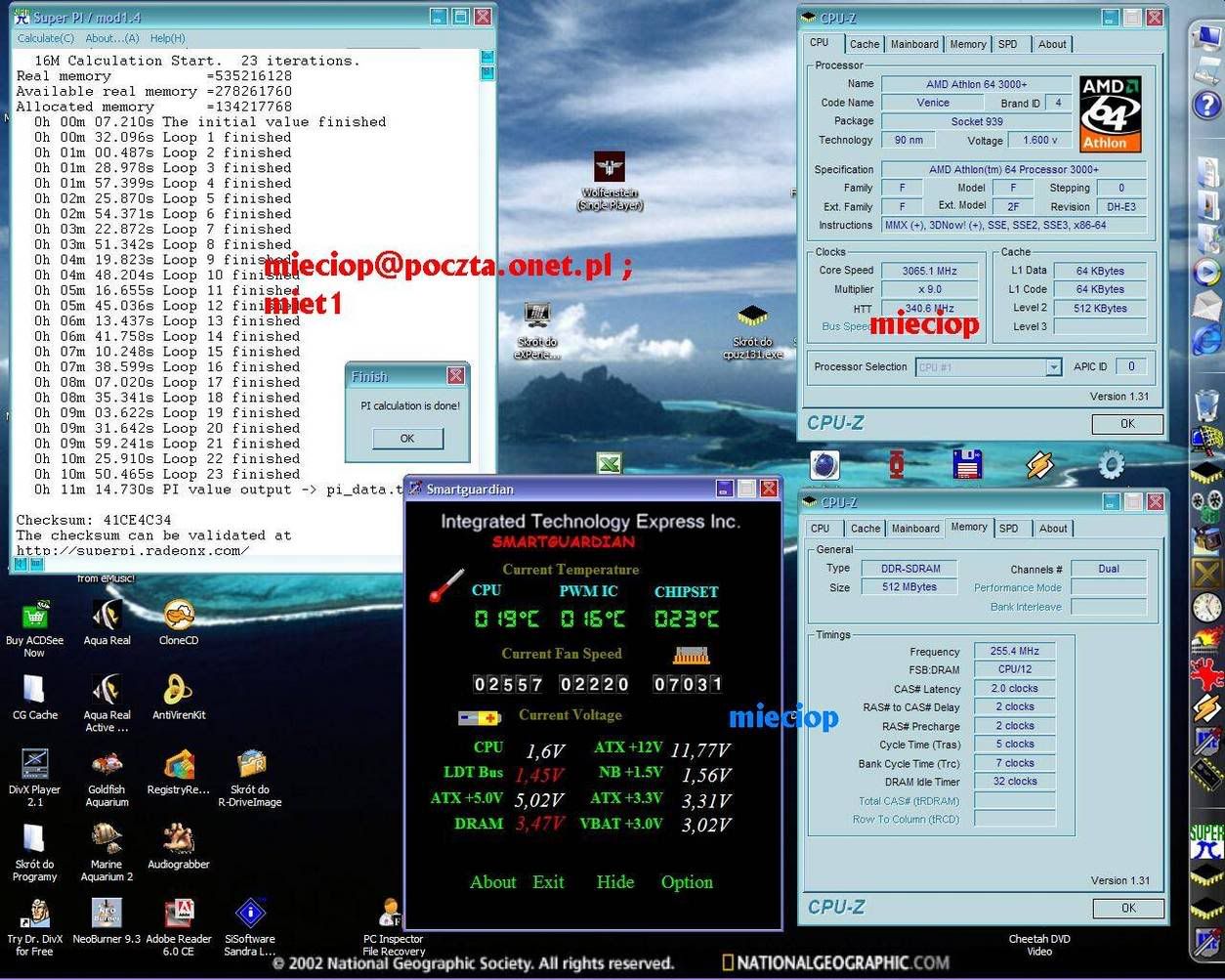Open the Calculate(C) menu in Super PI
Viewport: 1225px width, 980px height.
[46, 38]
